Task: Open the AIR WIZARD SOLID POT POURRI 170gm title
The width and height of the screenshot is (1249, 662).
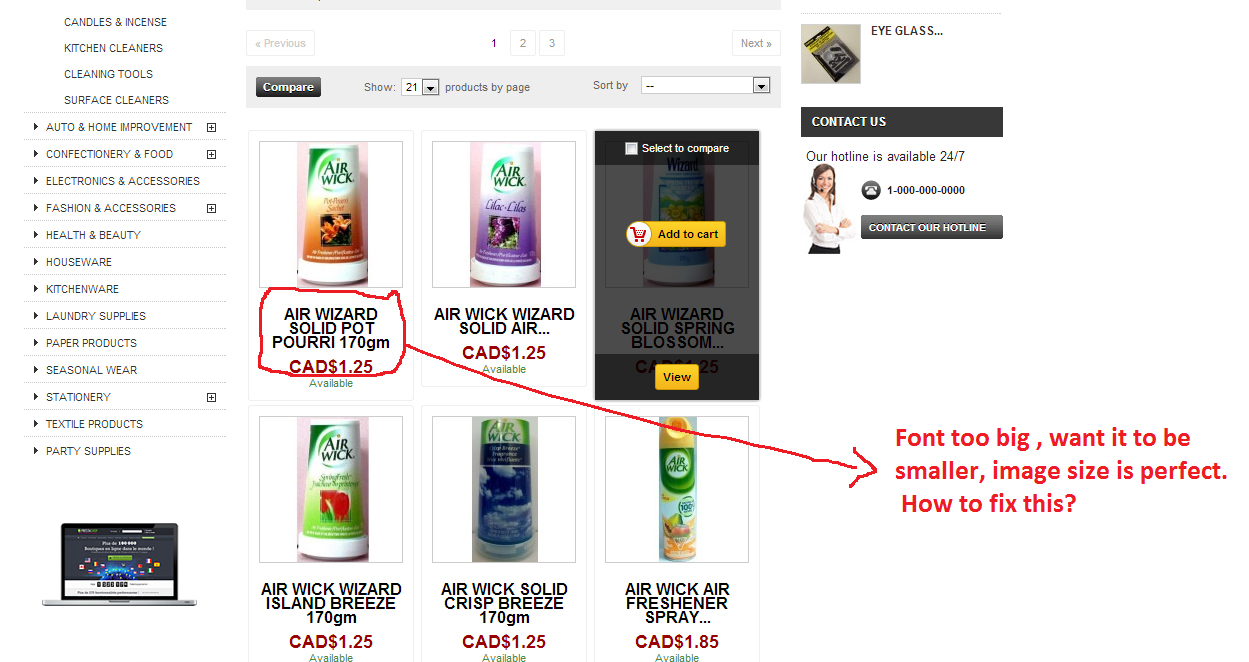Action: pyautogui.click(x=331, y=328)
